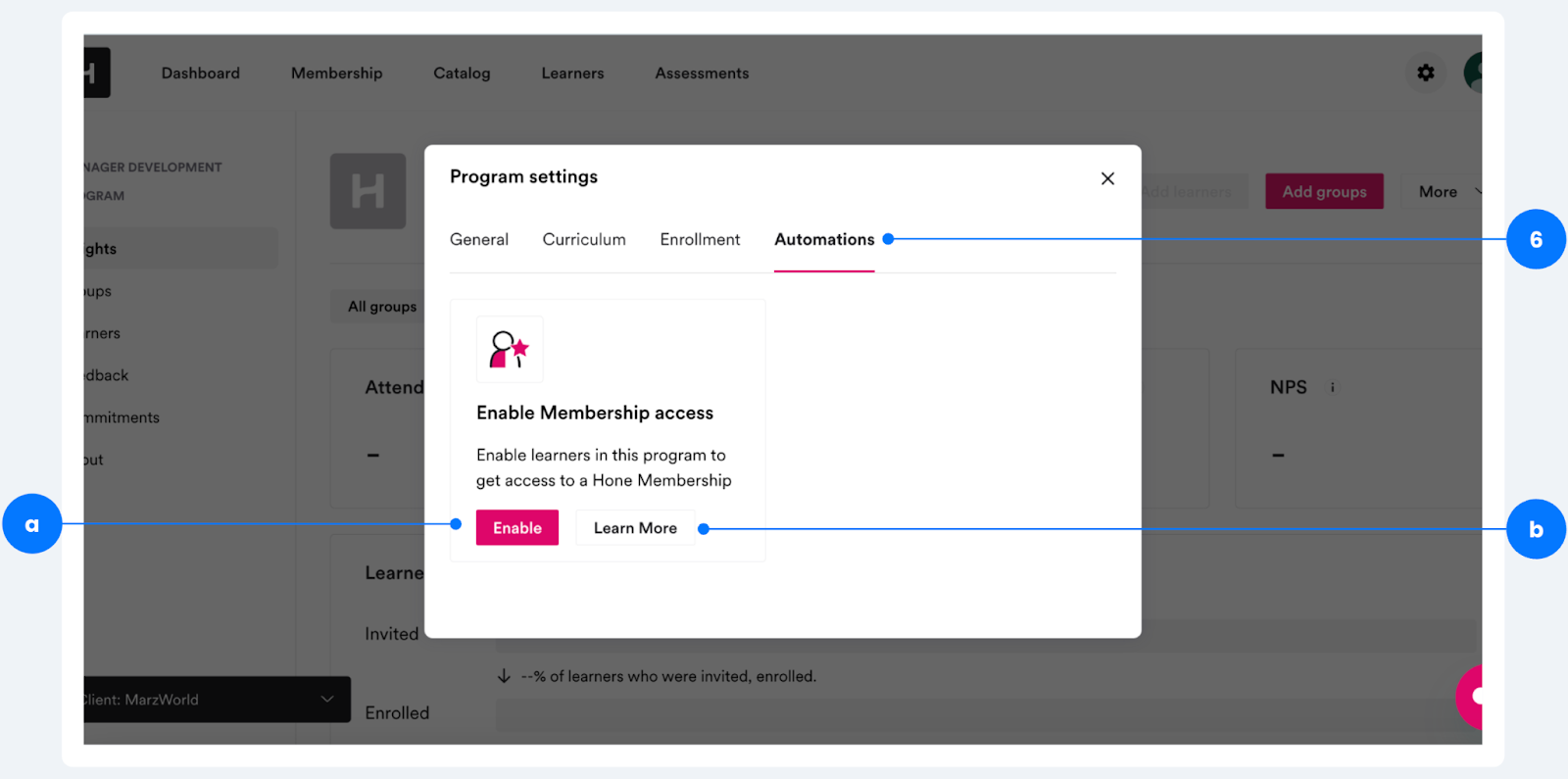Viewport: 1568px width, 779px height.
Task: Click the program H thumbnail
Action: tap(367, 191)
